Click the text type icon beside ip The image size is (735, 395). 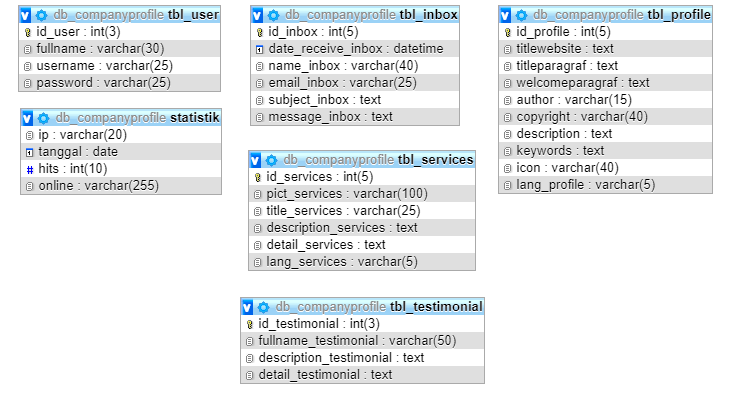(x=30, y=135)
